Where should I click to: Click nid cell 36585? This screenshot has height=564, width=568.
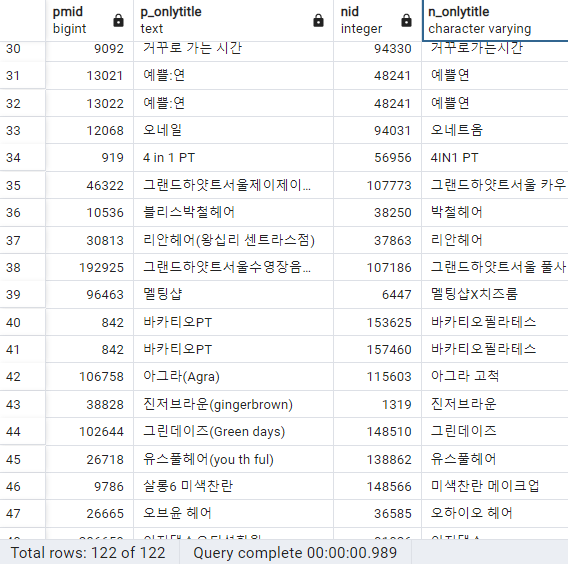pos(377,514)
